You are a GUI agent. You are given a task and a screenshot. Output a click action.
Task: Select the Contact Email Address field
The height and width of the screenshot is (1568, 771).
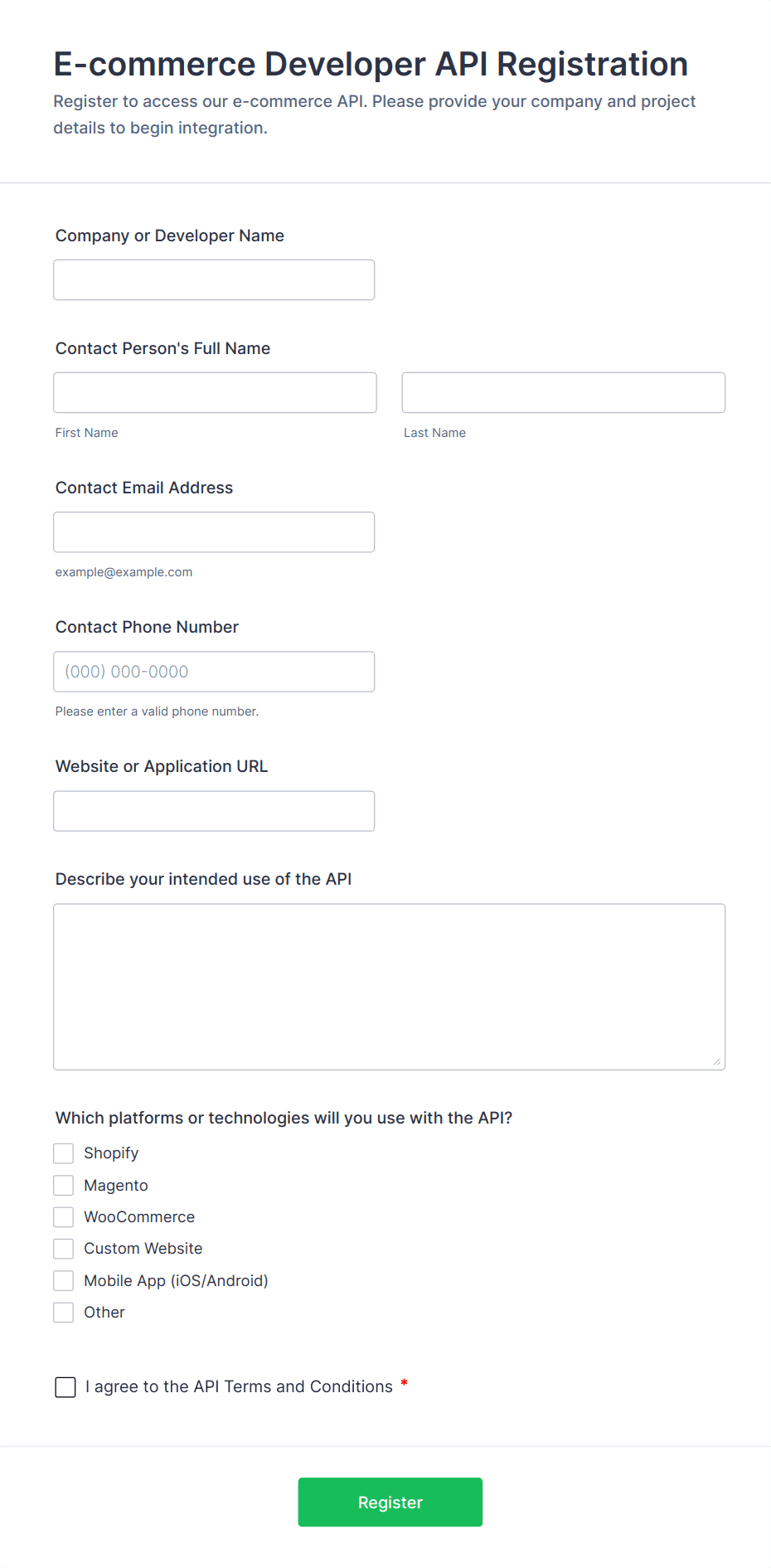click(214, 532)
